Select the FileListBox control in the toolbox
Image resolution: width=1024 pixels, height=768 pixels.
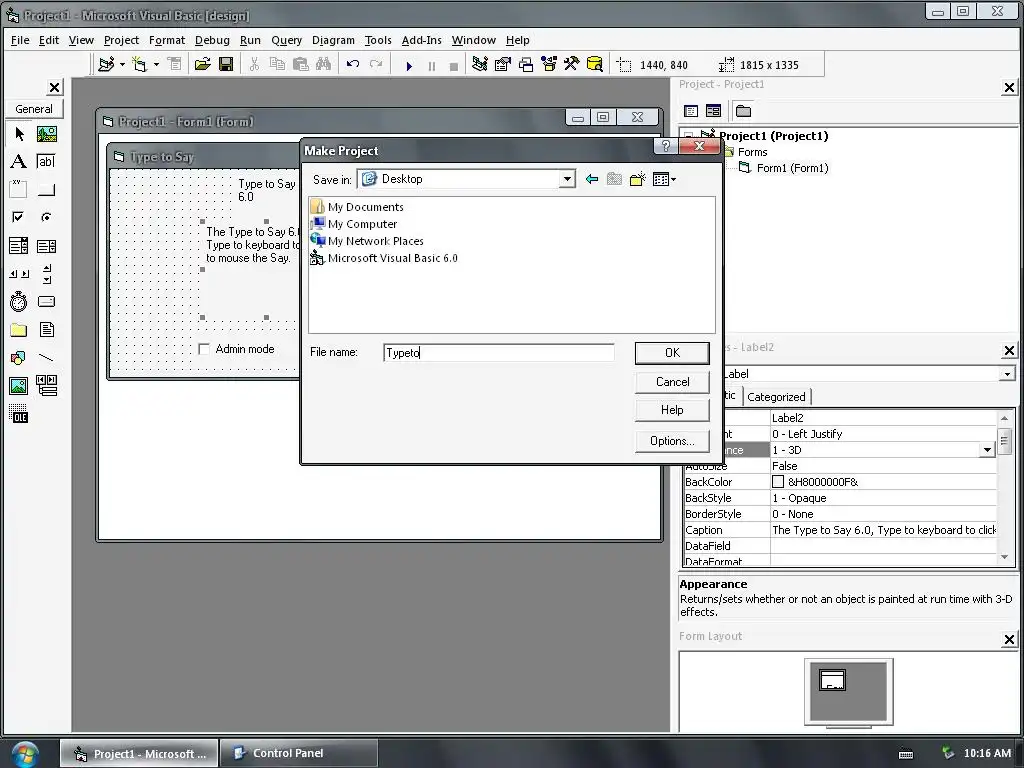46,330
